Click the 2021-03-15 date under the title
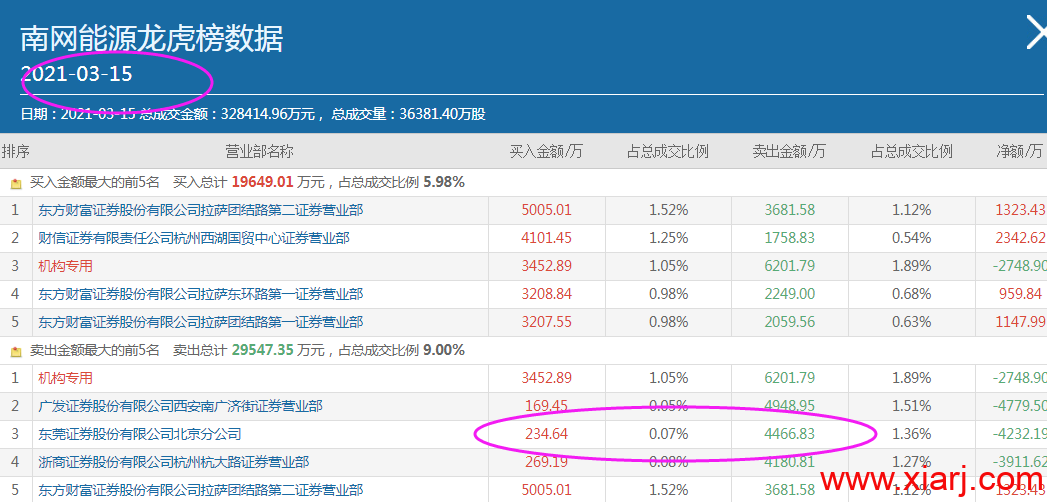1047x502 pixels. [x=76, y=74]
